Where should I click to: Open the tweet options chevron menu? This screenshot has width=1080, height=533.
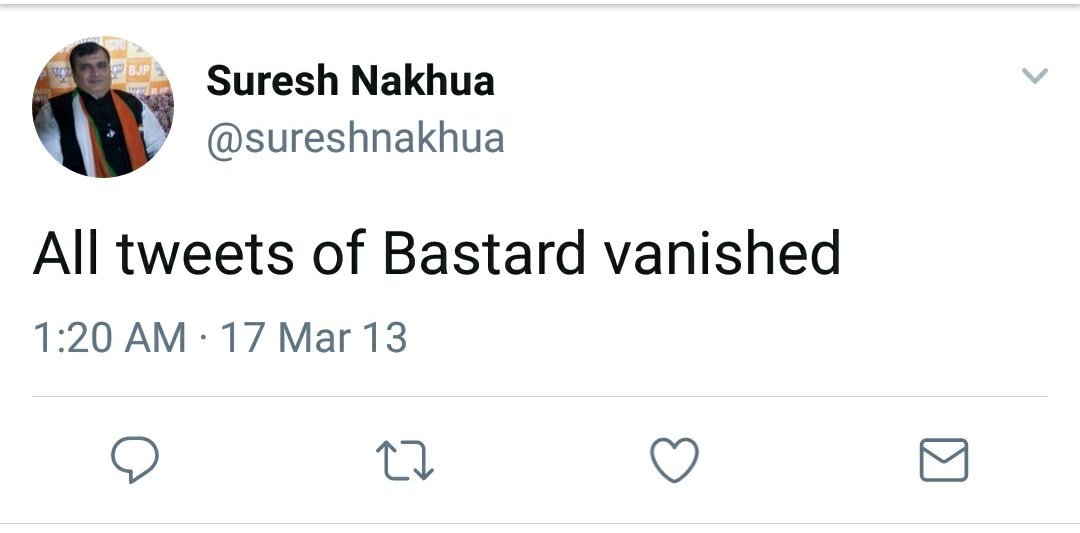[x=1035, y=76]
